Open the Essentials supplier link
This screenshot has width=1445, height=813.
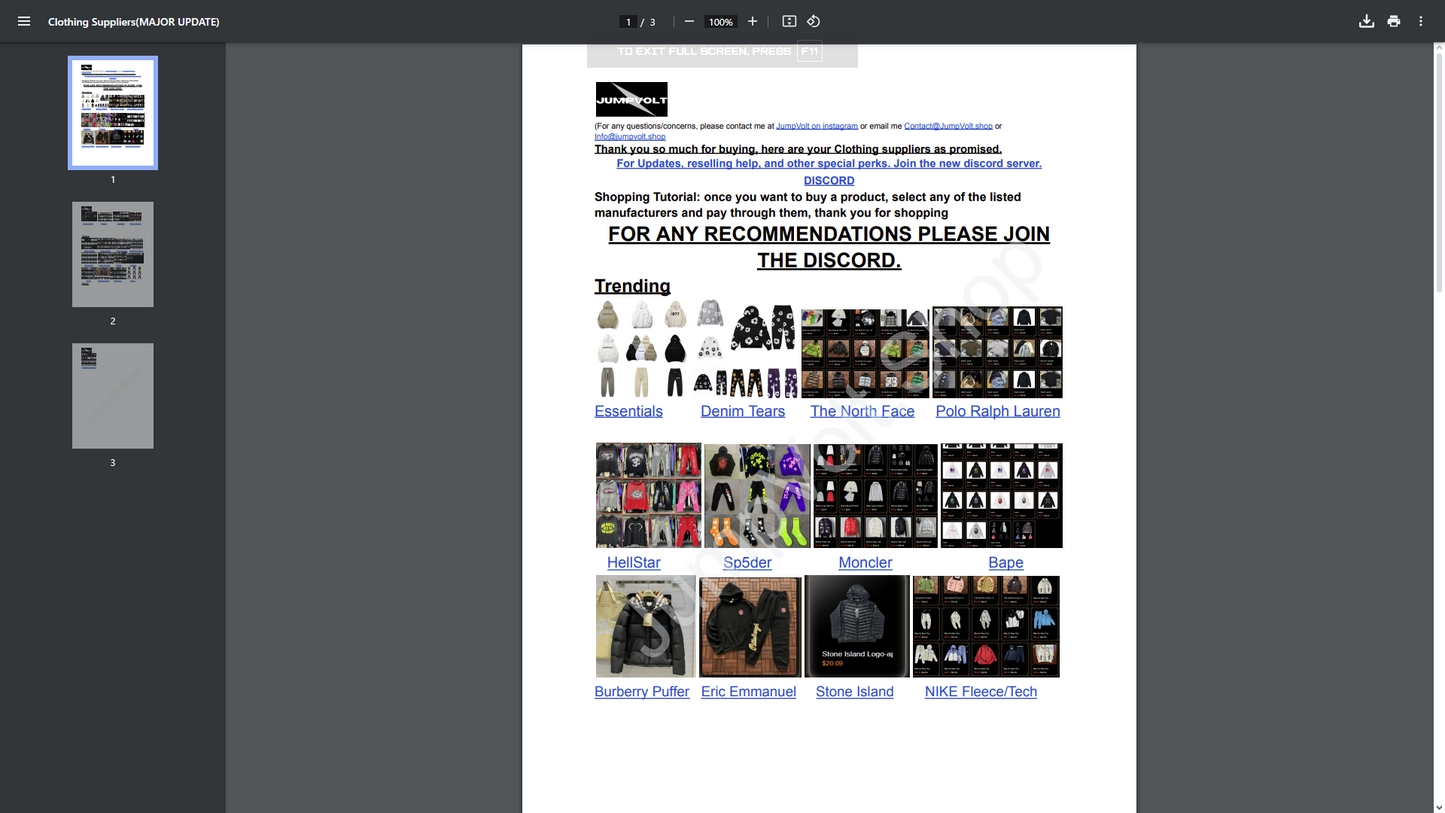628,411
